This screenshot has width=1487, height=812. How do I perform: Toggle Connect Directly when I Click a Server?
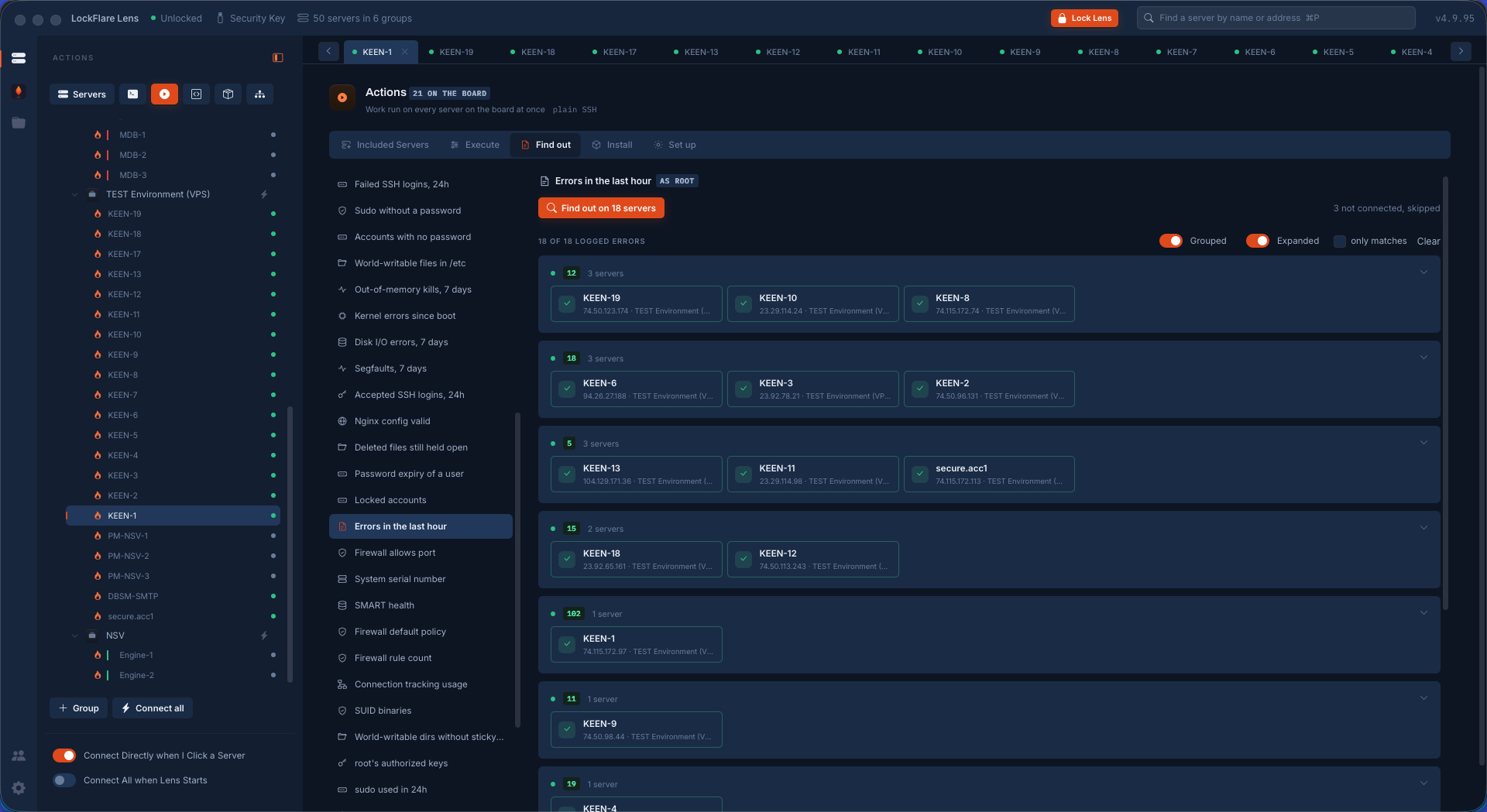(x=64, y=755)
